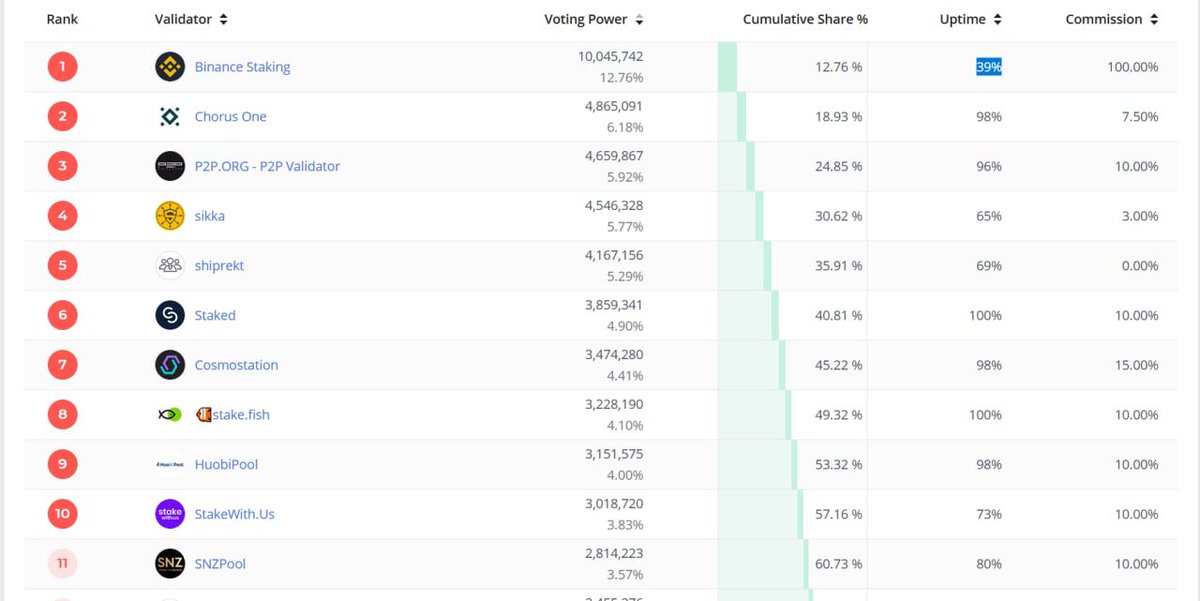Screen dimensions: 1200x601
Task: Click the rank 7 red badge
Action: click(62, 365)
